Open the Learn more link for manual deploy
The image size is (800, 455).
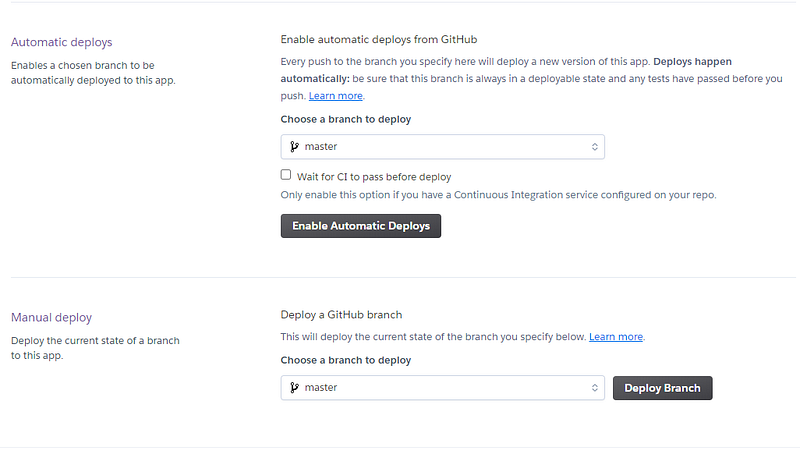pyautogui.click(x=616, y=337)
